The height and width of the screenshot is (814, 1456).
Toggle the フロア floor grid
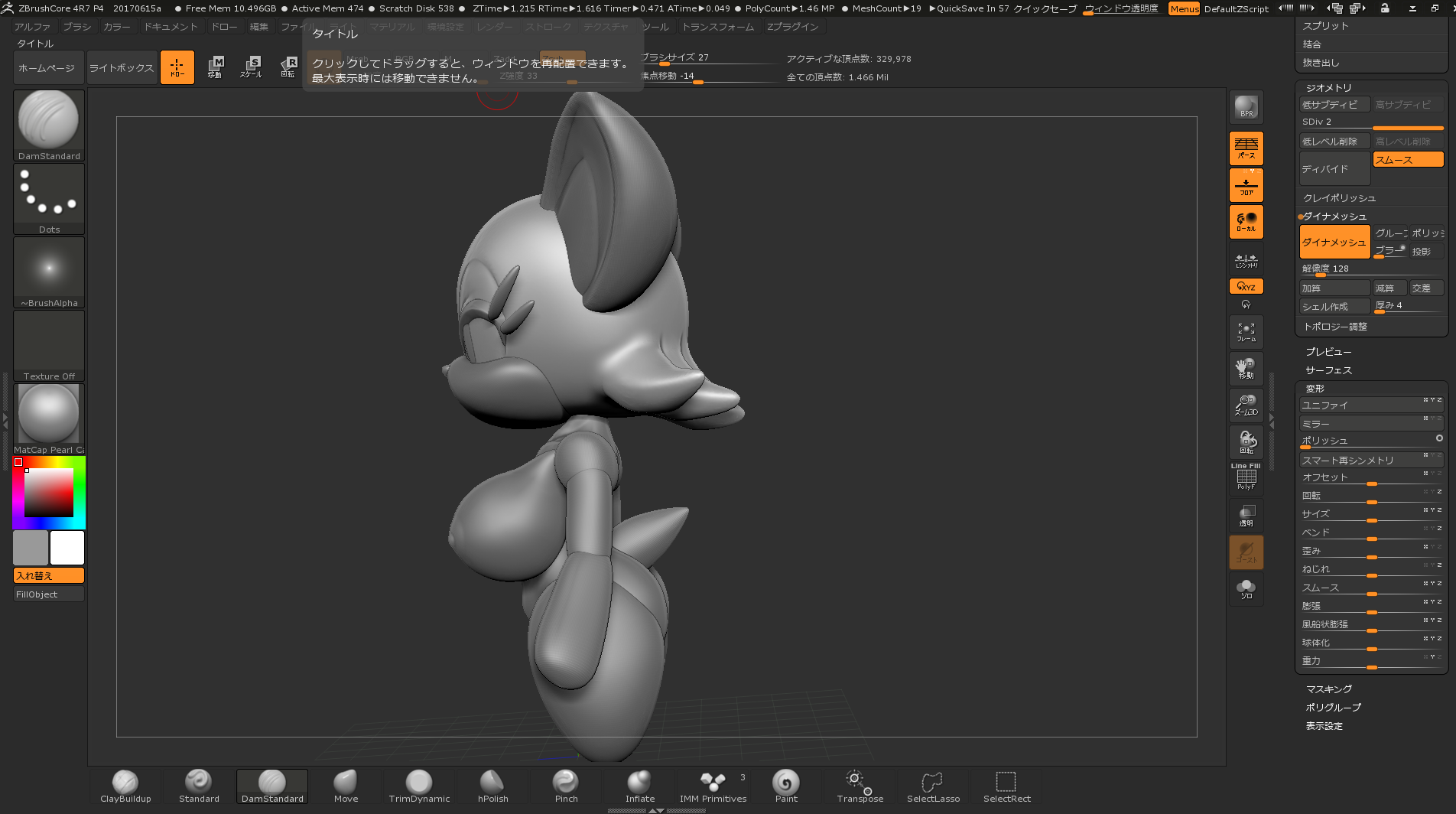click(1246, 185)
